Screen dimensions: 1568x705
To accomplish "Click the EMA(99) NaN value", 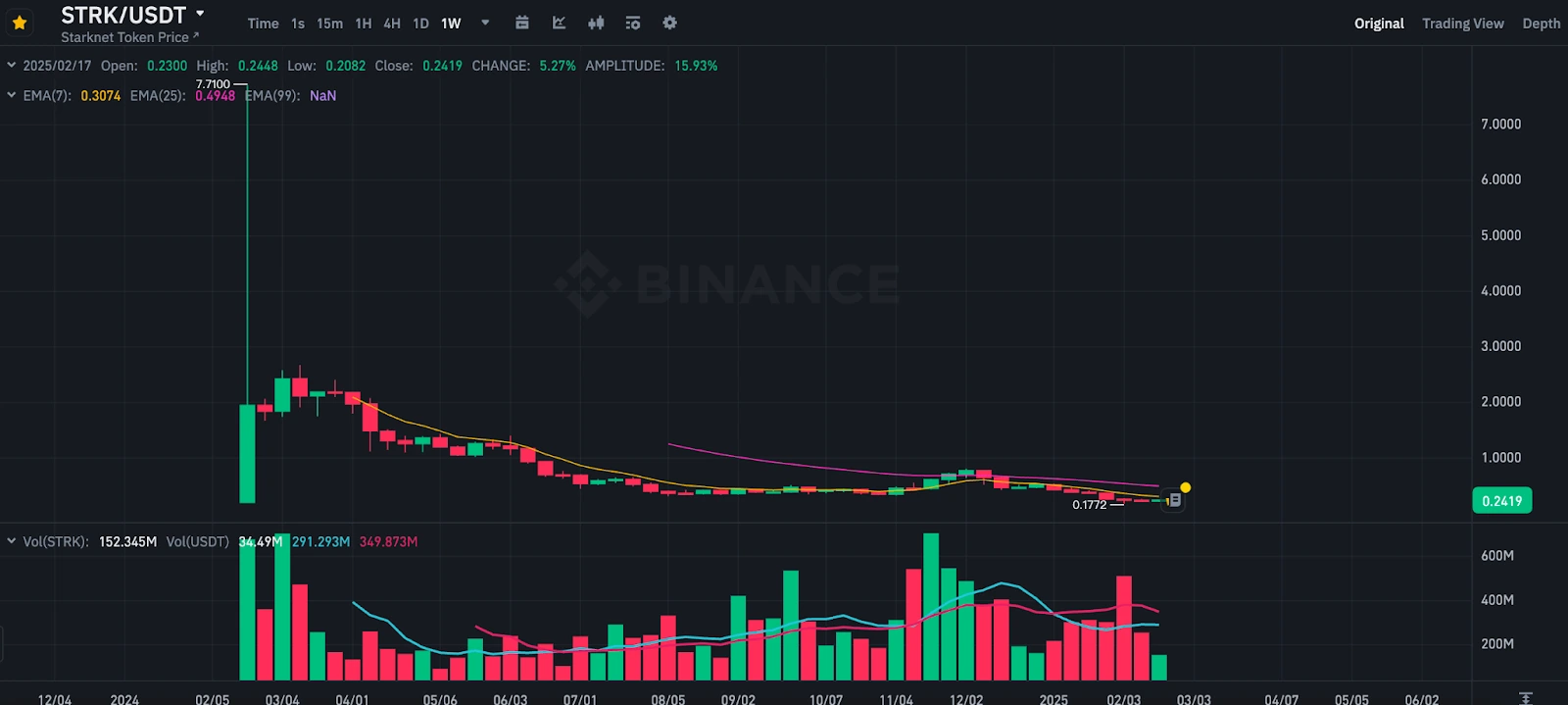I will coord(322,96).
